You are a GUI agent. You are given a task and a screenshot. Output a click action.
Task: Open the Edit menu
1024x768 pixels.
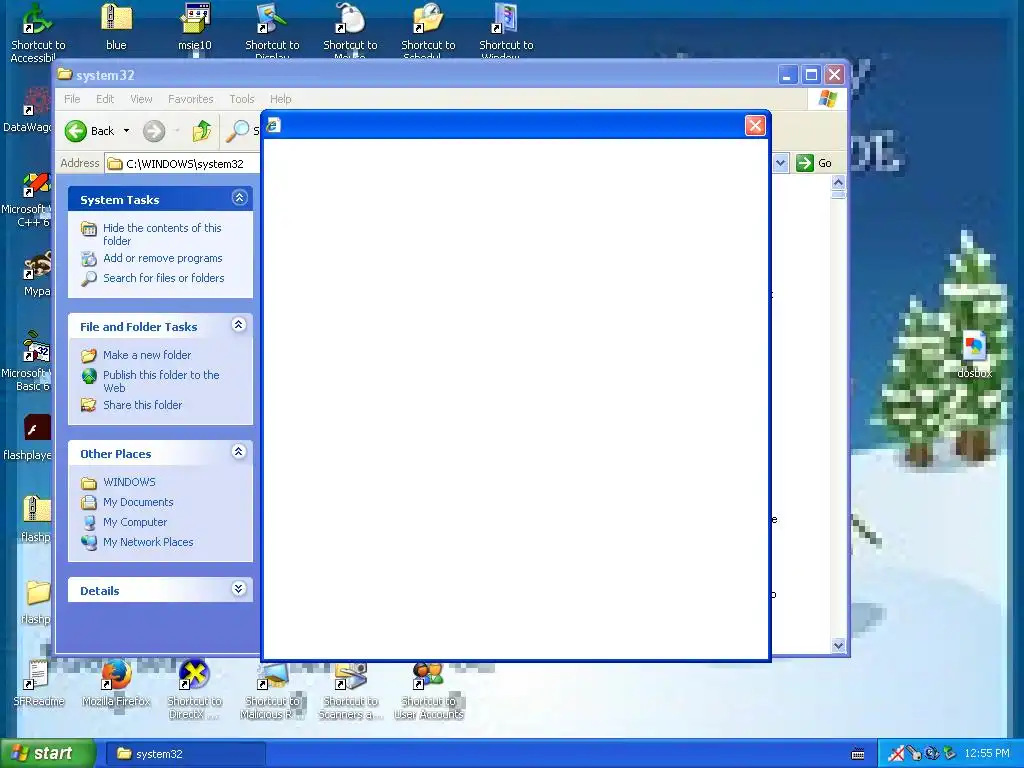click(x=104, y=99)
